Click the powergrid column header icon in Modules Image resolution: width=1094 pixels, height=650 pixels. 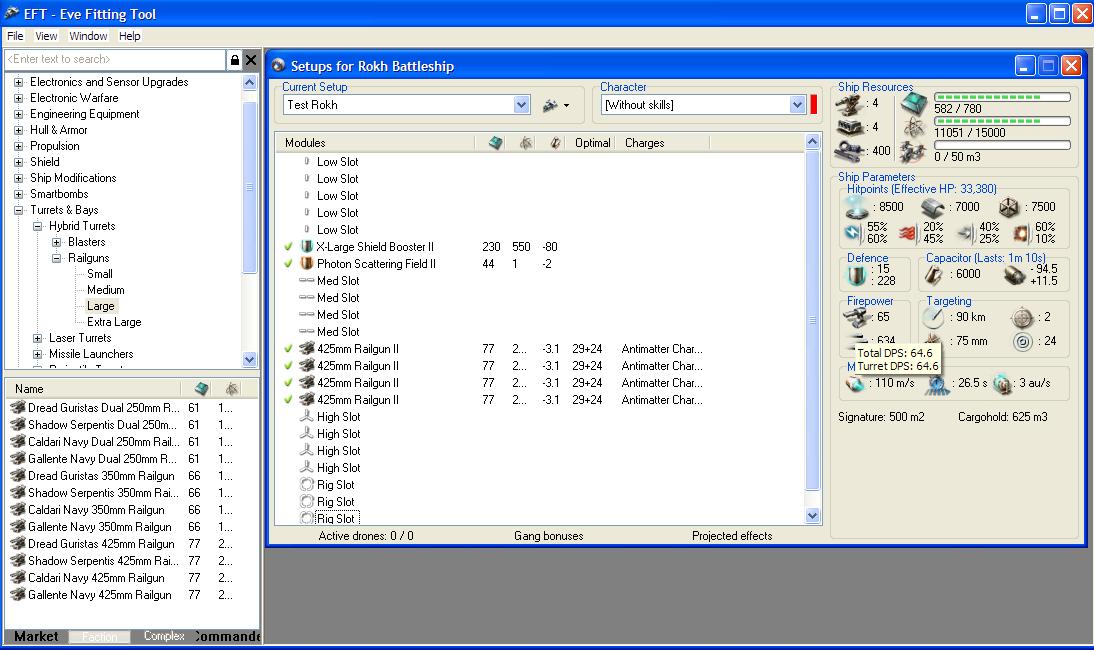(525, 143)
